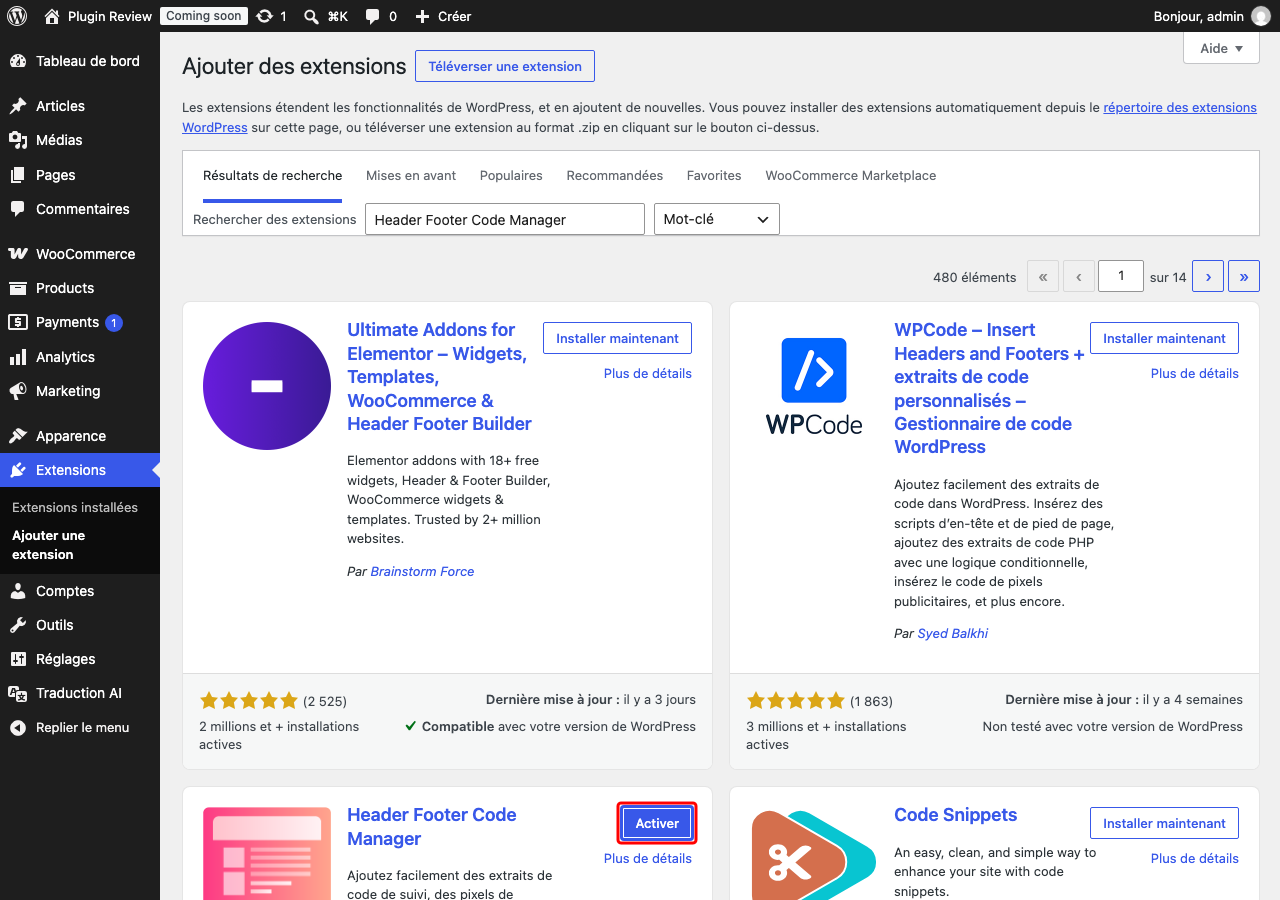Viewport: 1280px width, 900px height.
Task: Click the Traduction AI icon
Action: point(18,693)
